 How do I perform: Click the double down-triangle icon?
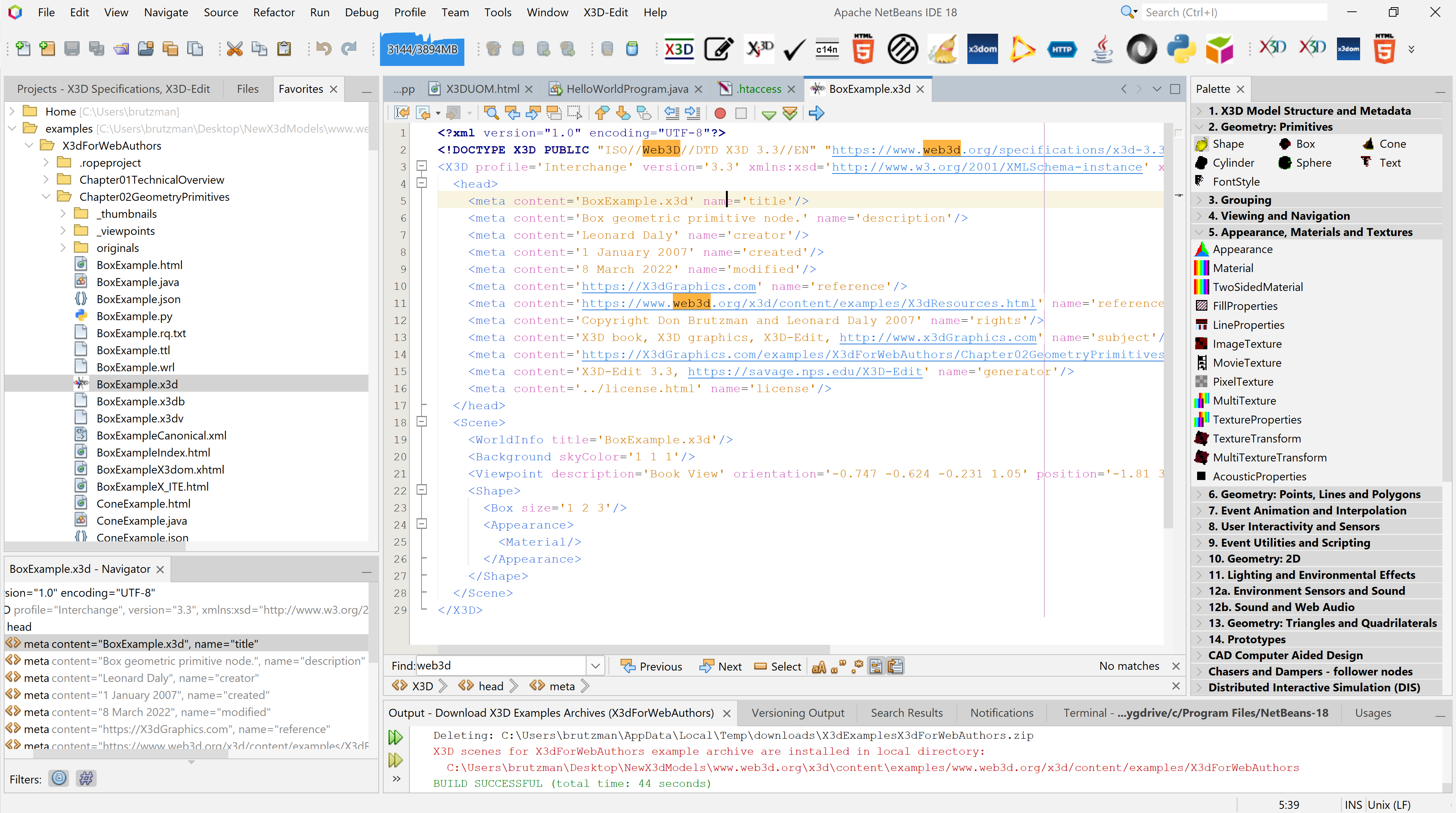(x=790, y=114)
